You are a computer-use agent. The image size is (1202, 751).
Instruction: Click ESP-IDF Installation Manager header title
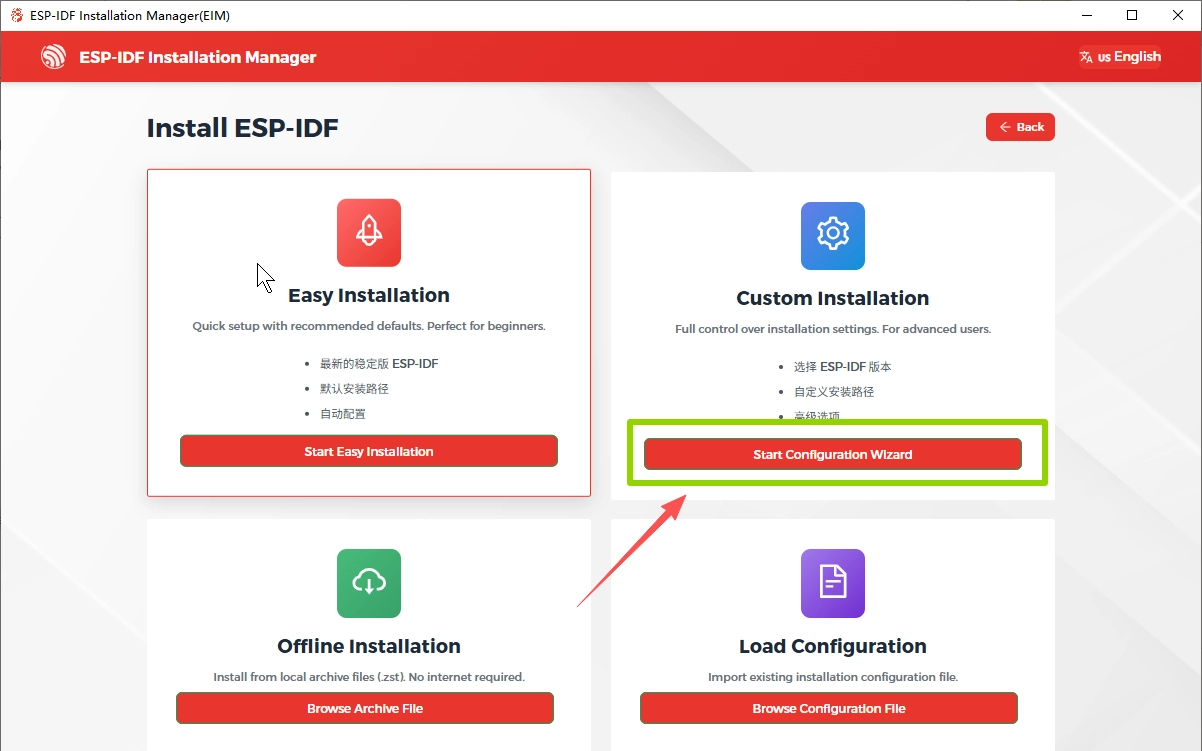198,57
